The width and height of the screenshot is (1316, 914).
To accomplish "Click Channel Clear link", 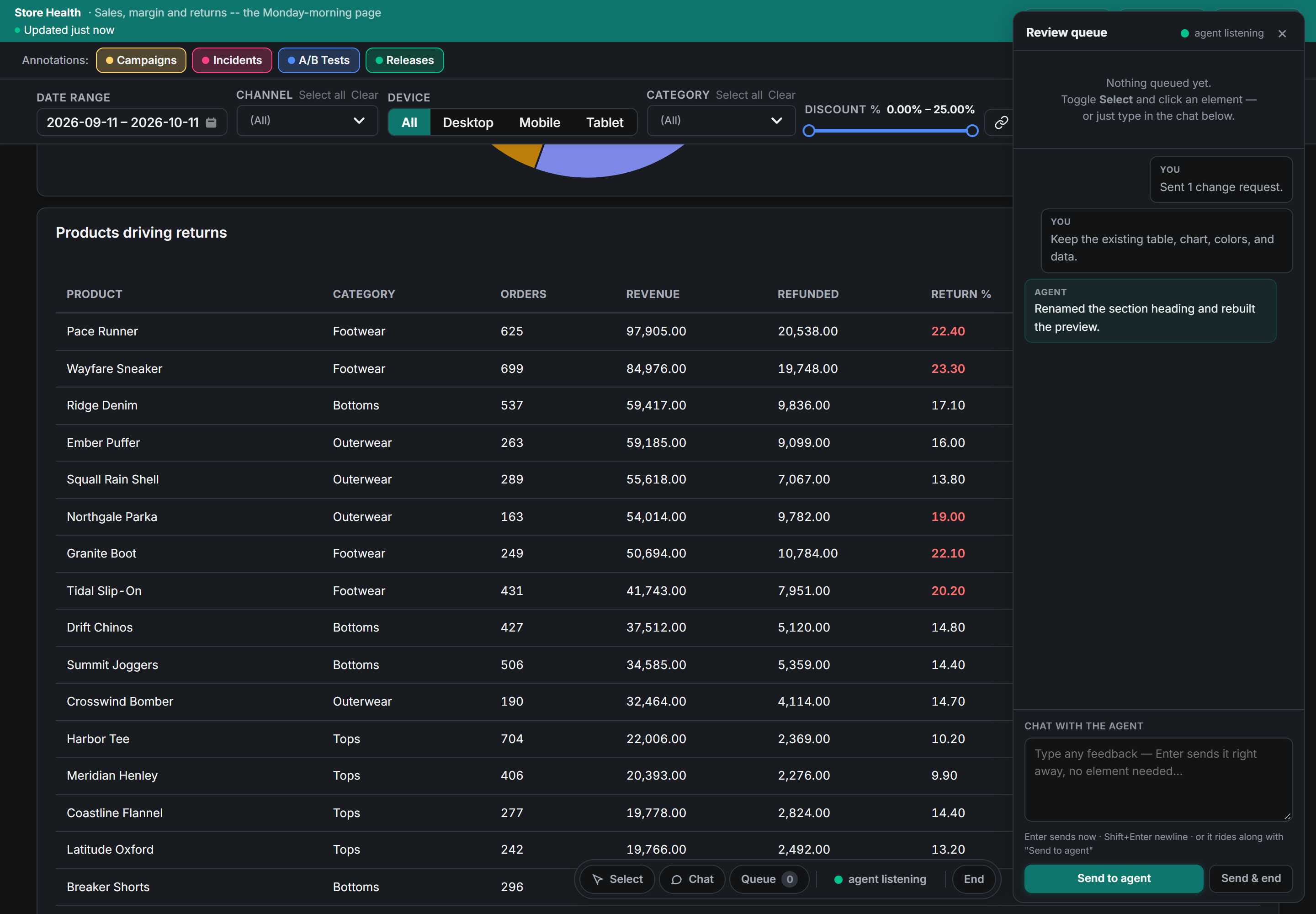I will 364,95.
